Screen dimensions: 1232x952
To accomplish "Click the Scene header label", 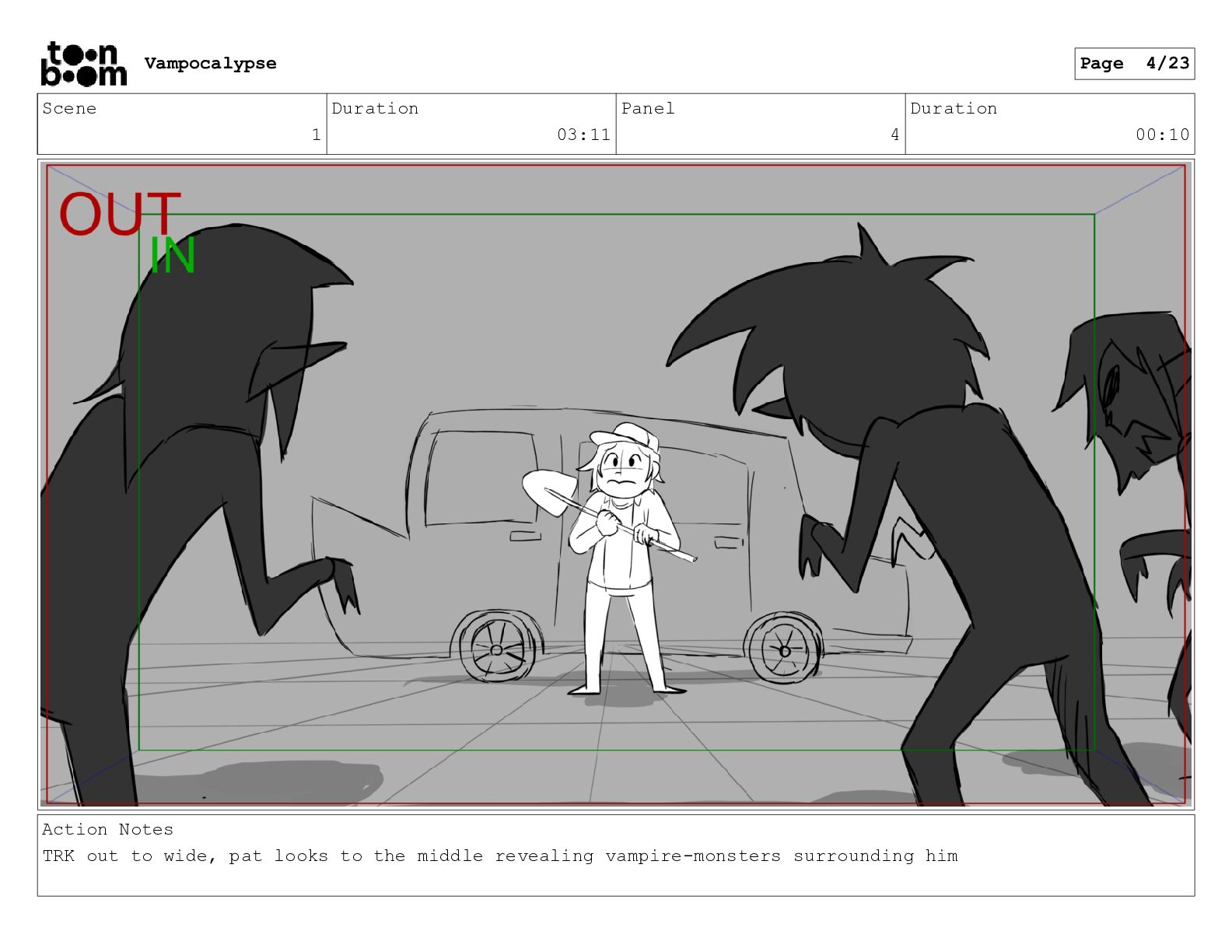I will 69,109.
